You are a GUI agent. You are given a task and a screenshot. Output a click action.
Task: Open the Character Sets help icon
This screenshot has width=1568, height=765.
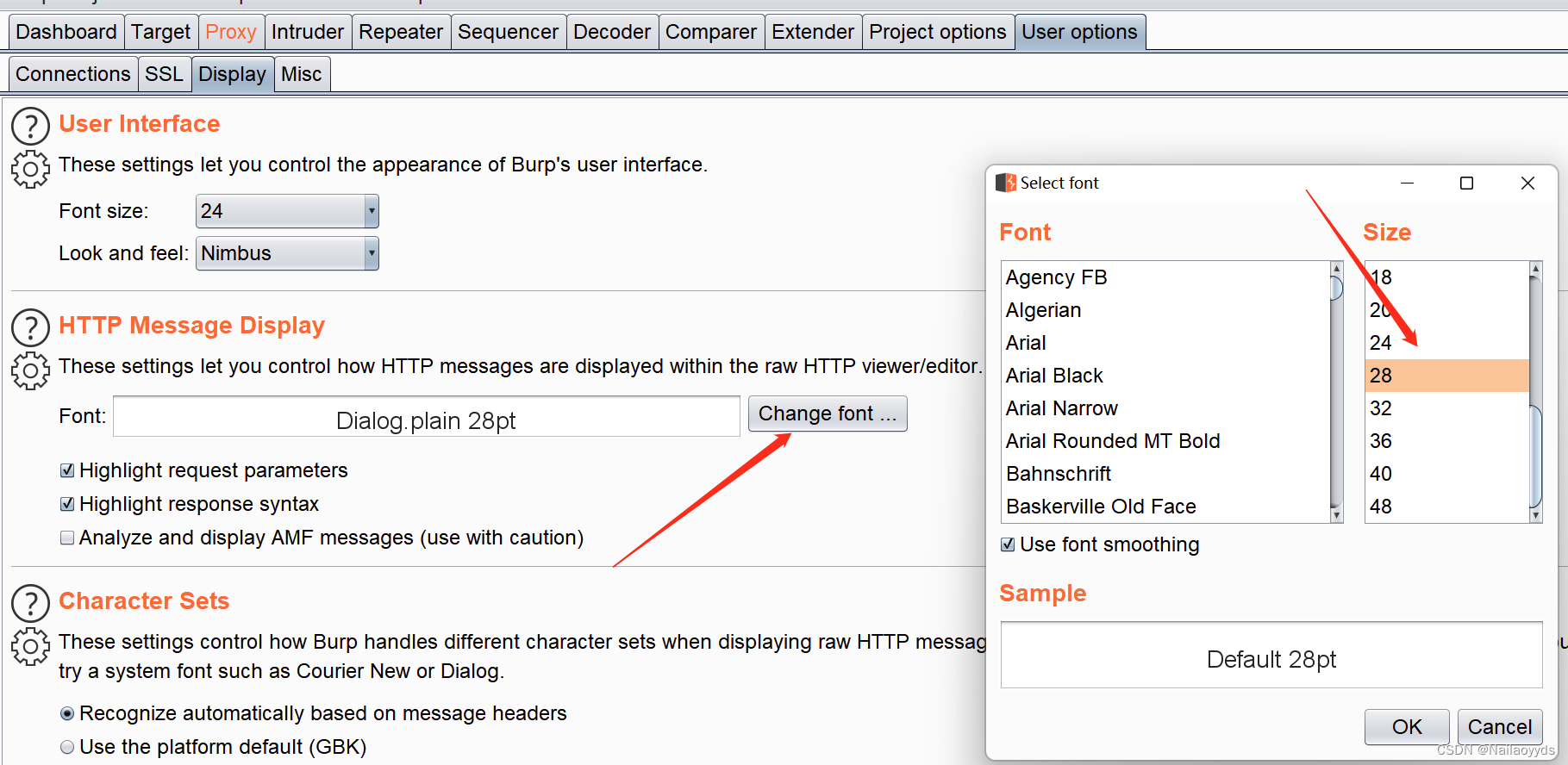[x=30, y=603]
